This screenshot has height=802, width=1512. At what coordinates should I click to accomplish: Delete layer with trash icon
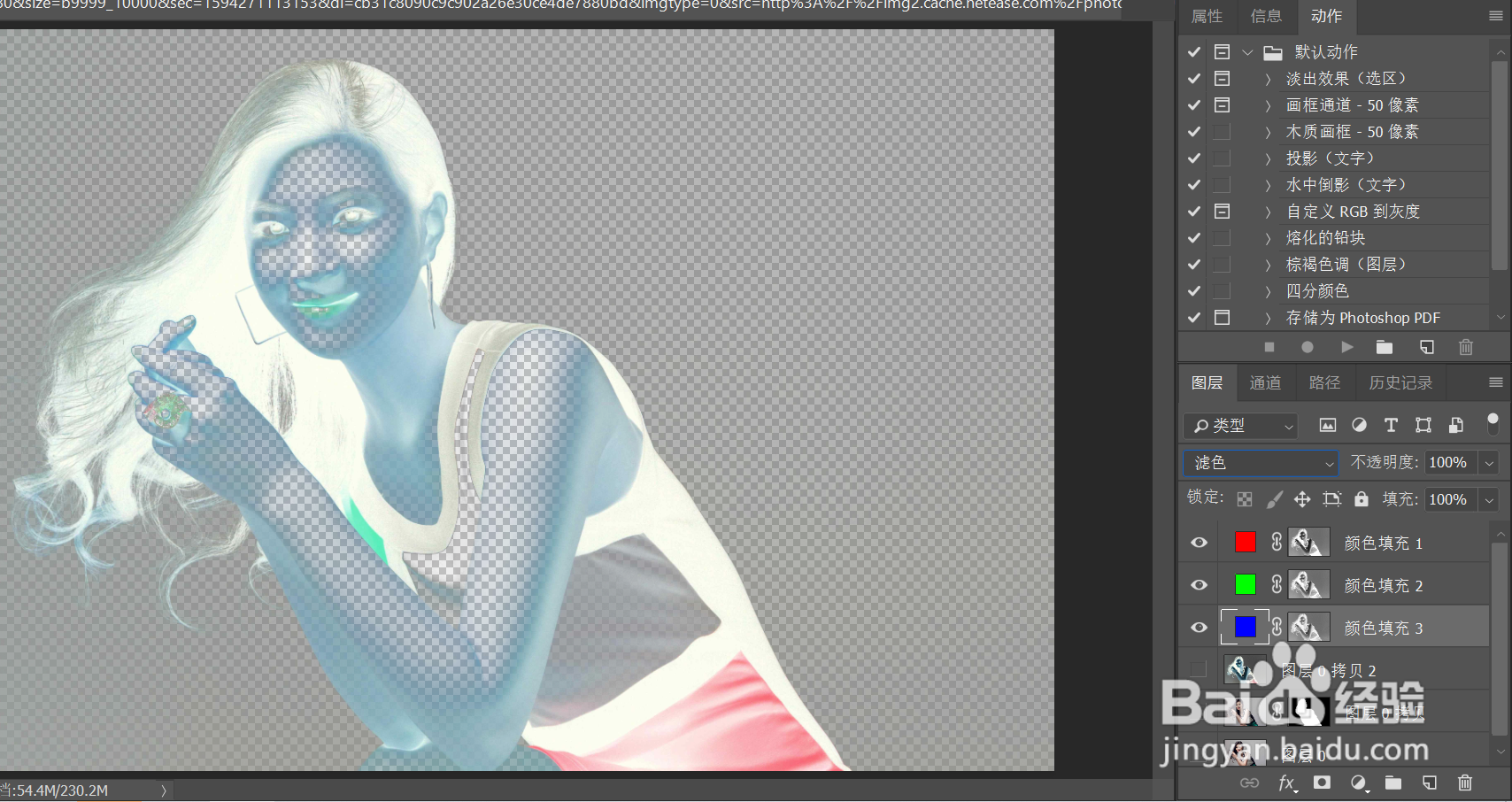[1465, 783]
